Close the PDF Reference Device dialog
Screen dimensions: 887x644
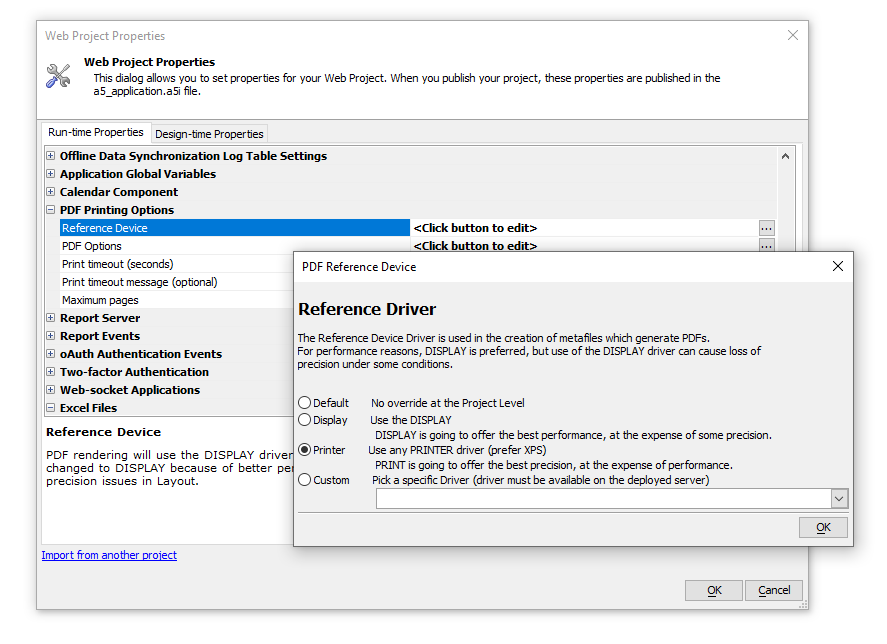pos(838,266)
